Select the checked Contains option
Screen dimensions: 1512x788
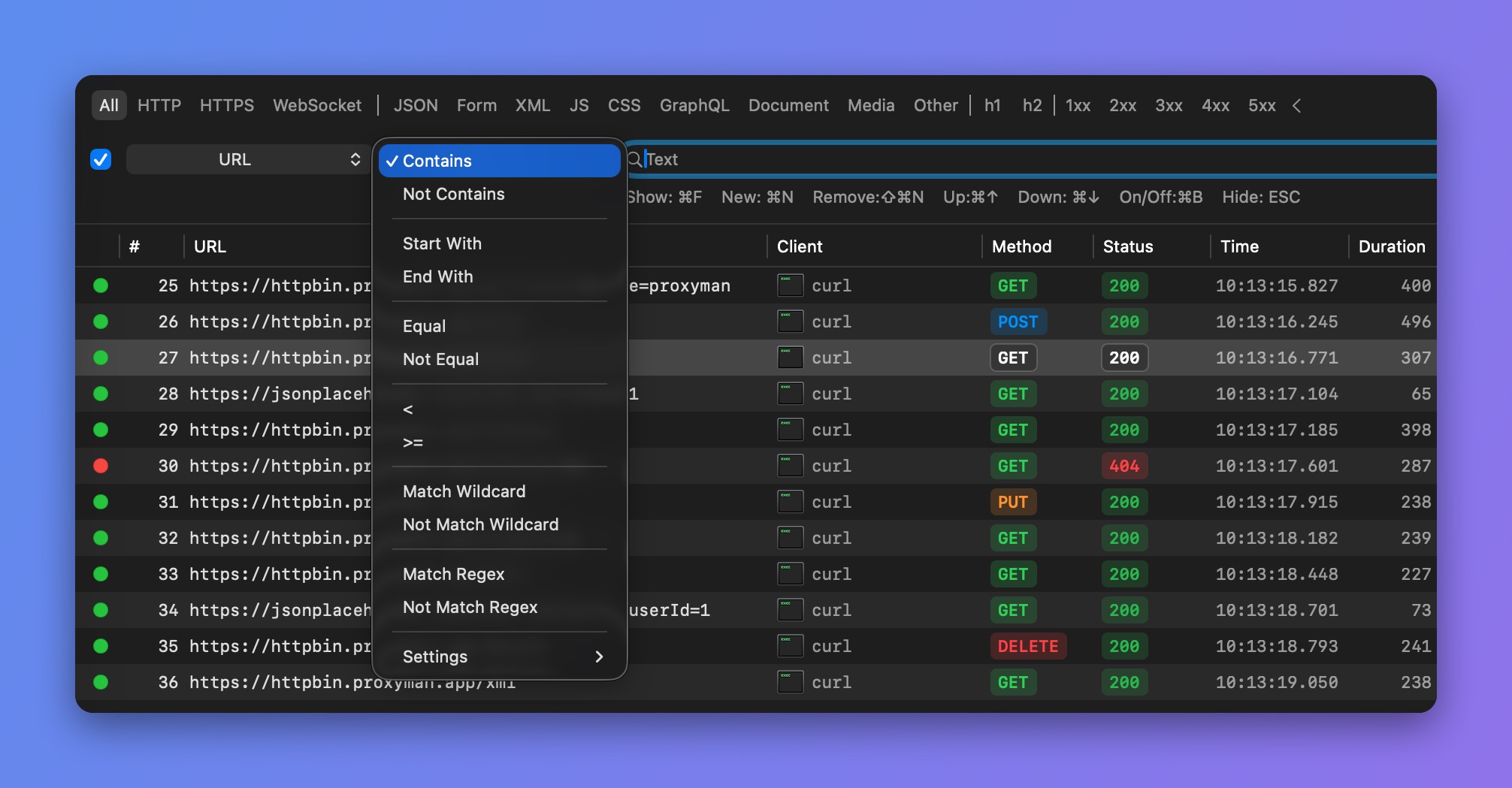click(x=500, y=161)
